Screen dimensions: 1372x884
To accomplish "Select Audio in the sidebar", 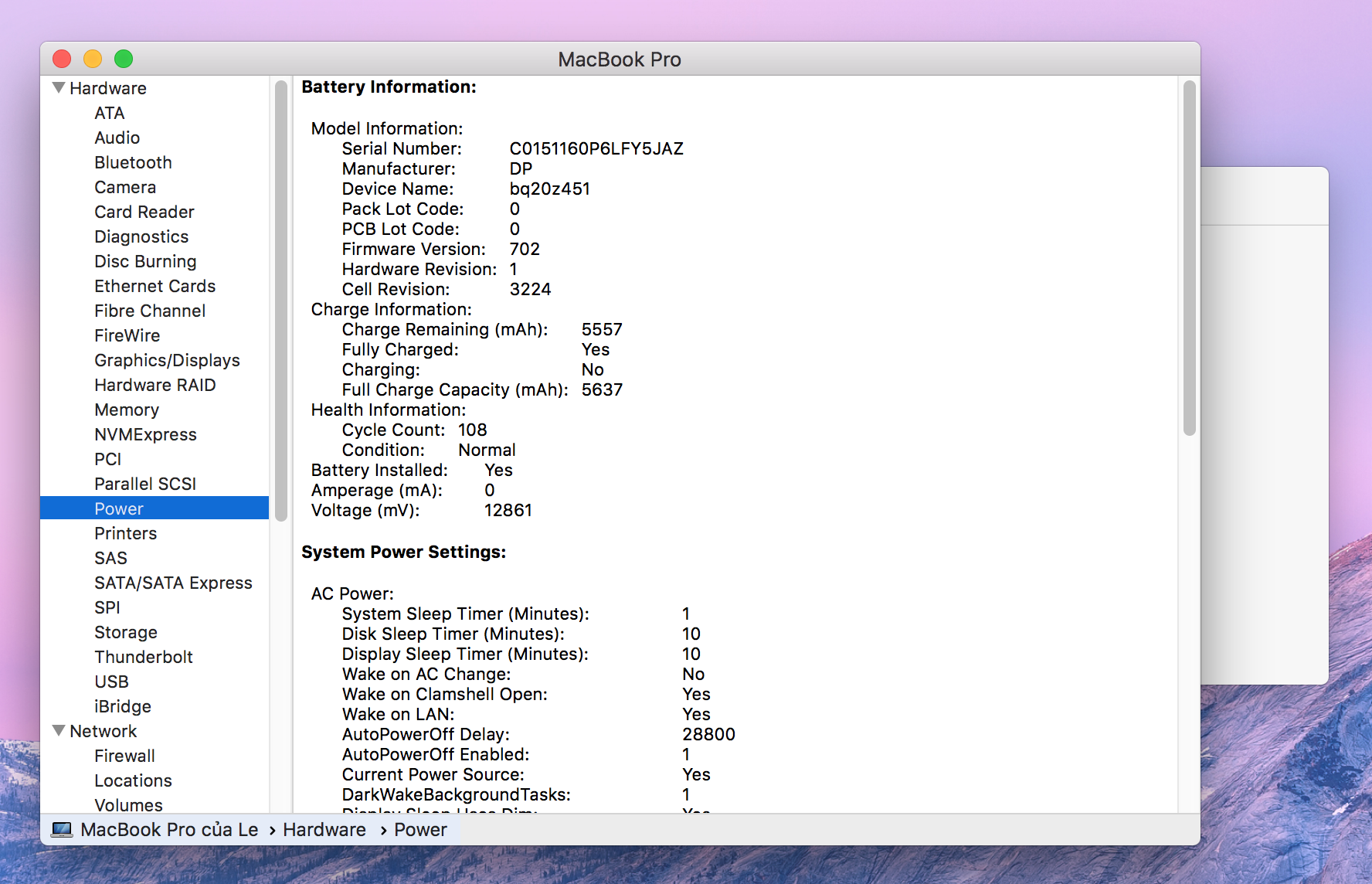I will pos(117,138).
